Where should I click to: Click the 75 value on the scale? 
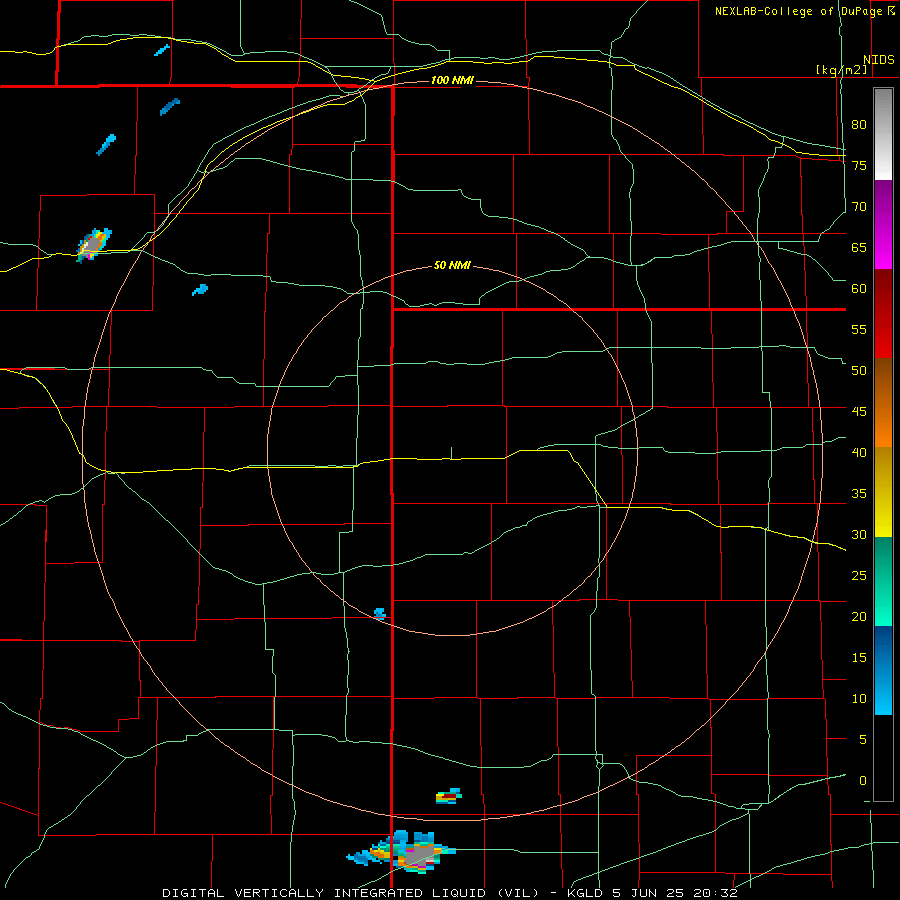point(859,165)
